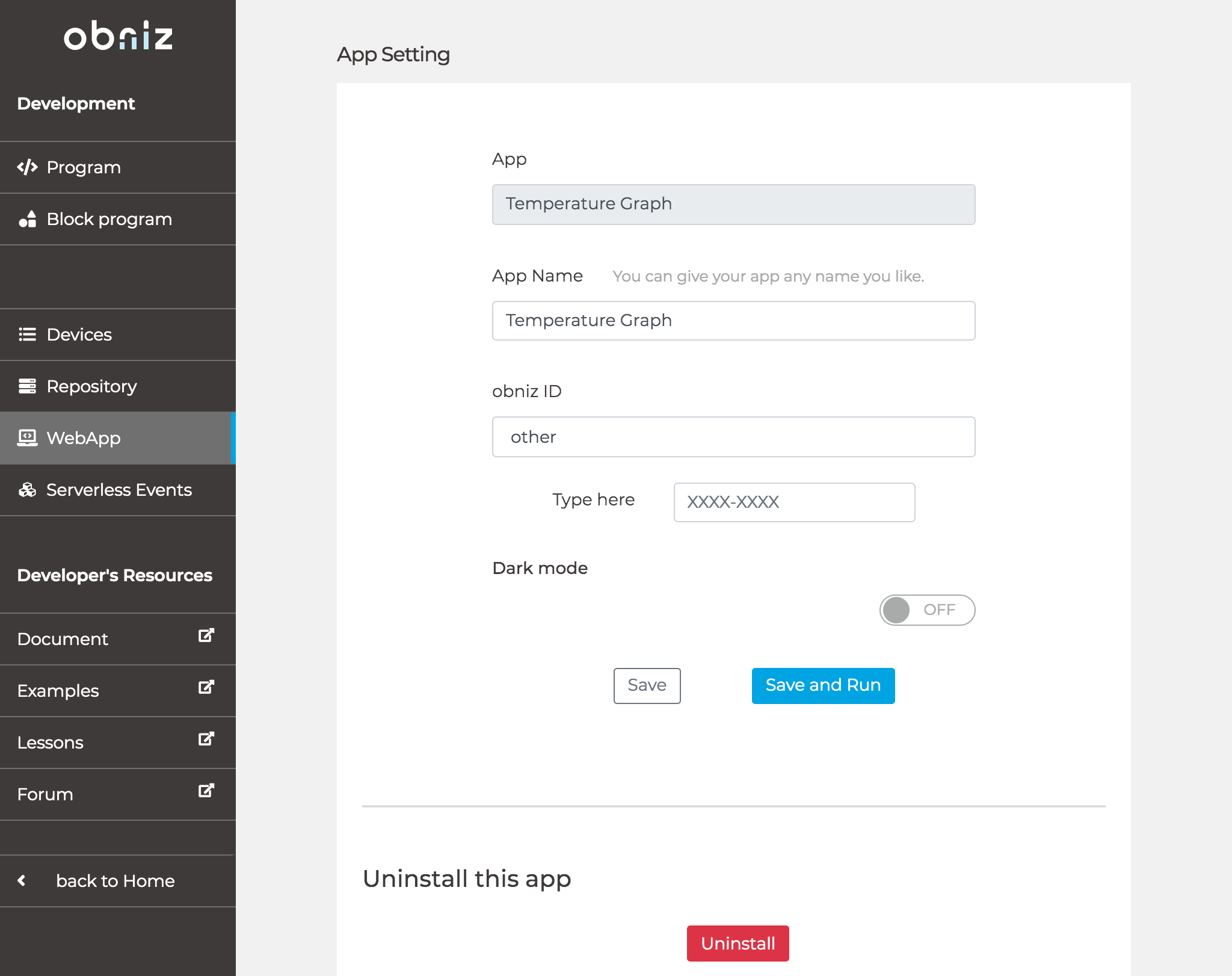
Task: Open the Examples sidebar link
Action: (58, 691)
